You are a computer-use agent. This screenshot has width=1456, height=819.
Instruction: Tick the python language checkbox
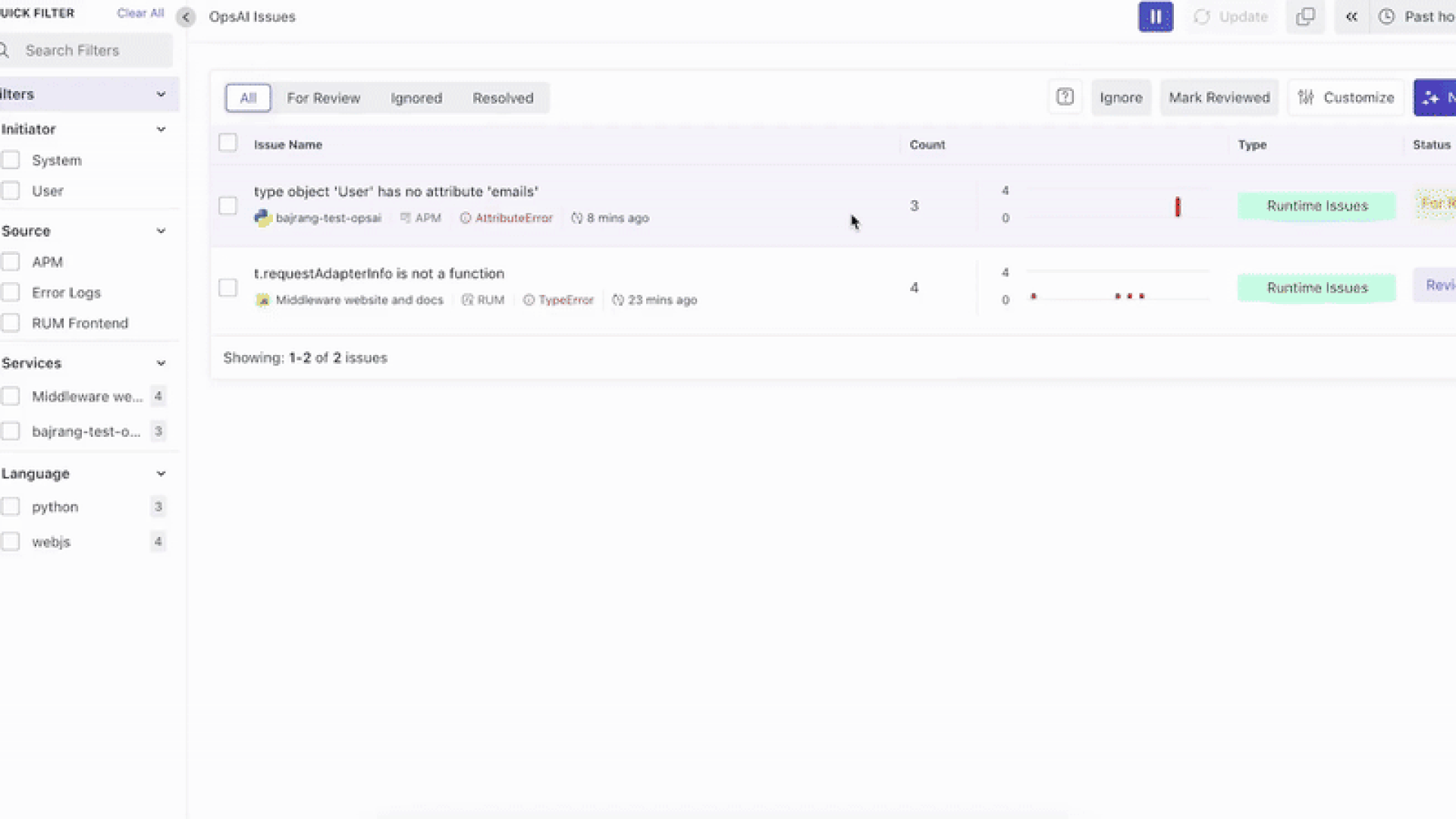tap(11, 507)
